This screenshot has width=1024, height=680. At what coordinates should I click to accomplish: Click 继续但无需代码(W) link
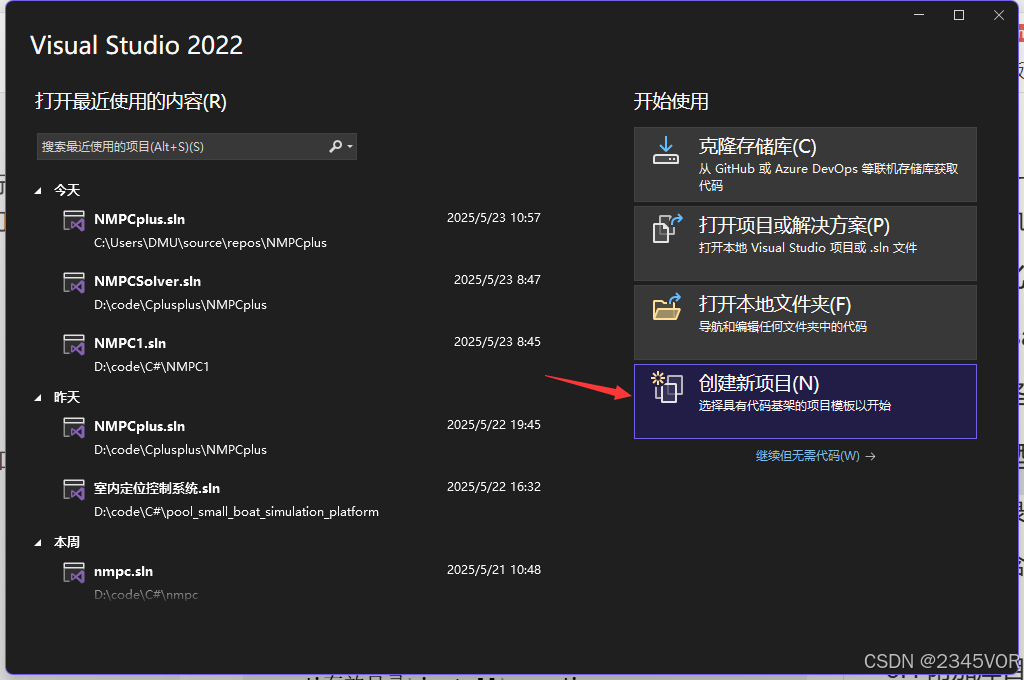[x=815, y=456]
